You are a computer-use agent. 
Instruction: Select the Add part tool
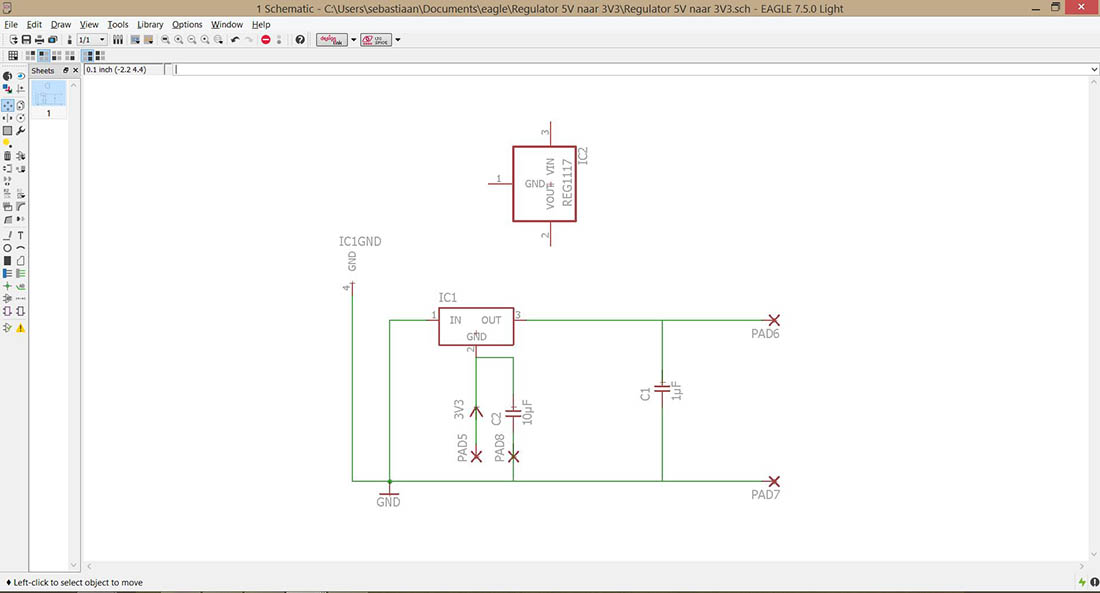pos(20,156)
